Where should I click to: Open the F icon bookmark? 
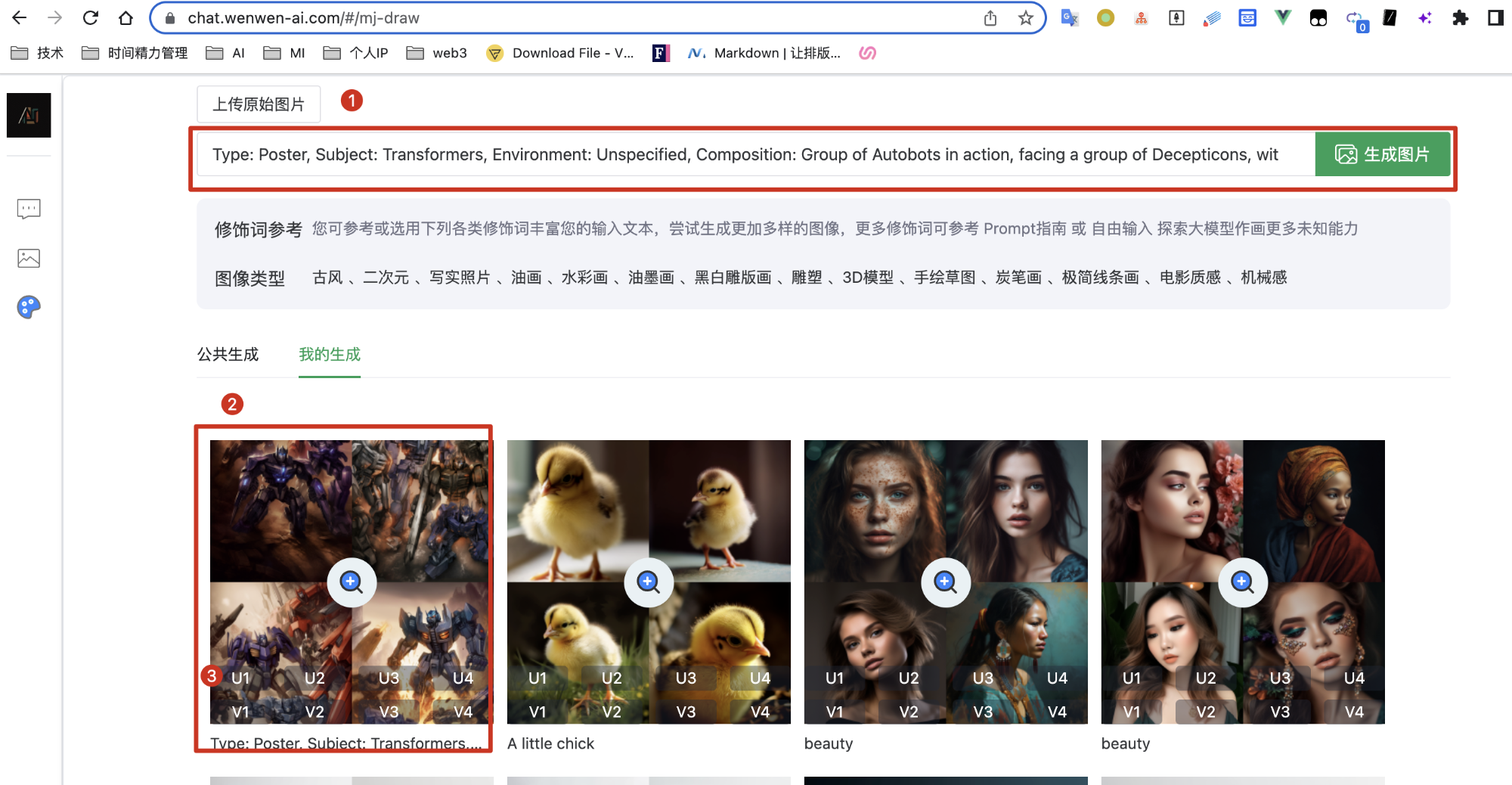(x=661, y=53)
